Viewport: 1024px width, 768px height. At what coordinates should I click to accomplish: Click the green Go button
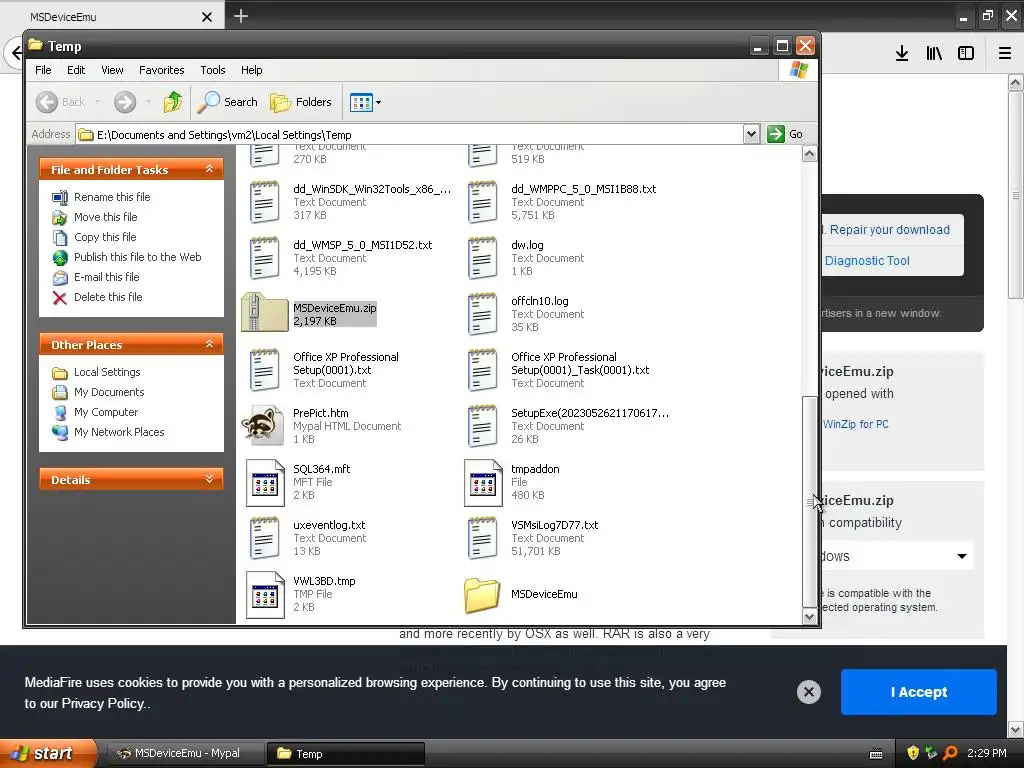click(786, 134)
